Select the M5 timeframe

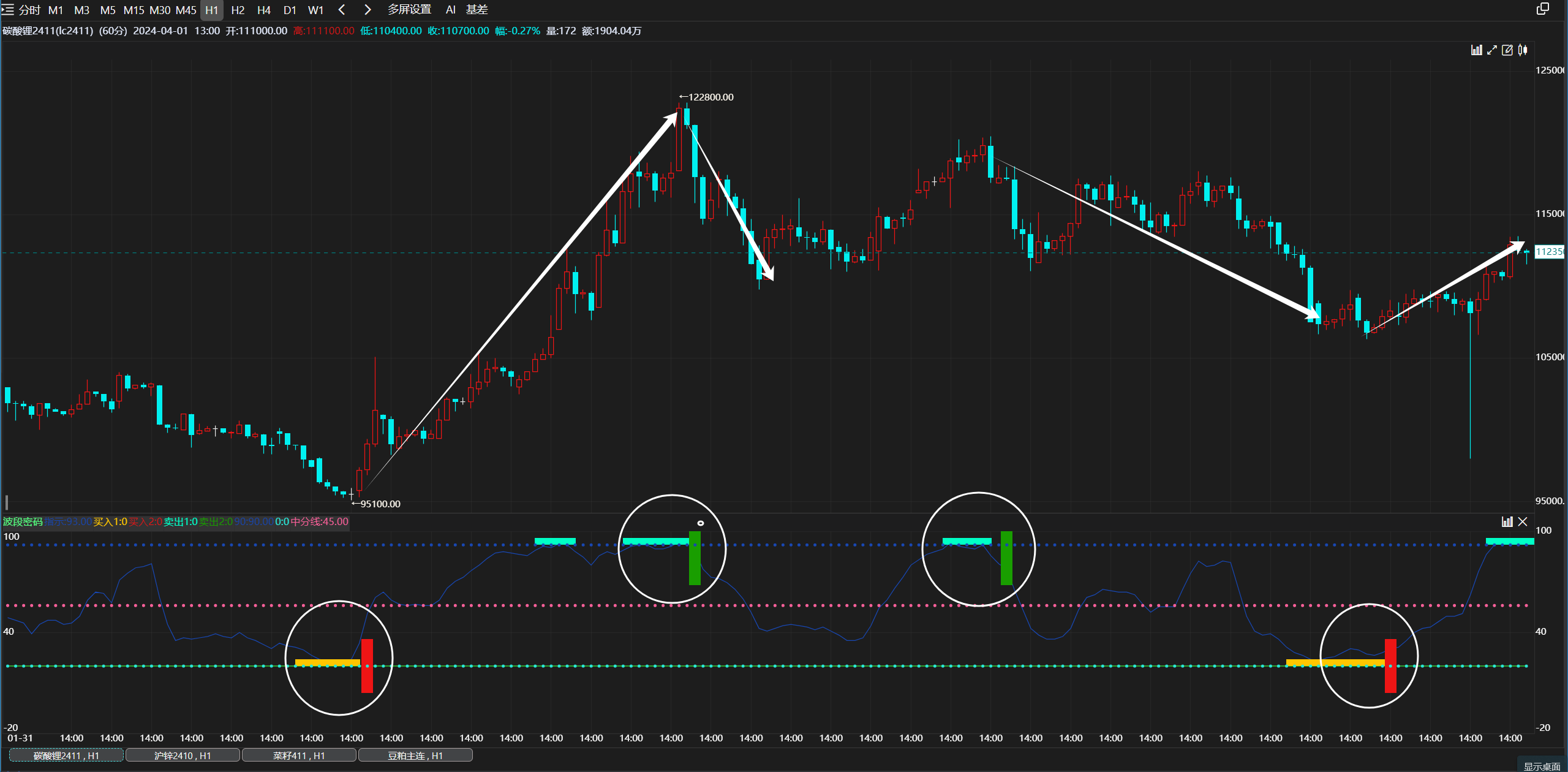(x=108, y=10)
